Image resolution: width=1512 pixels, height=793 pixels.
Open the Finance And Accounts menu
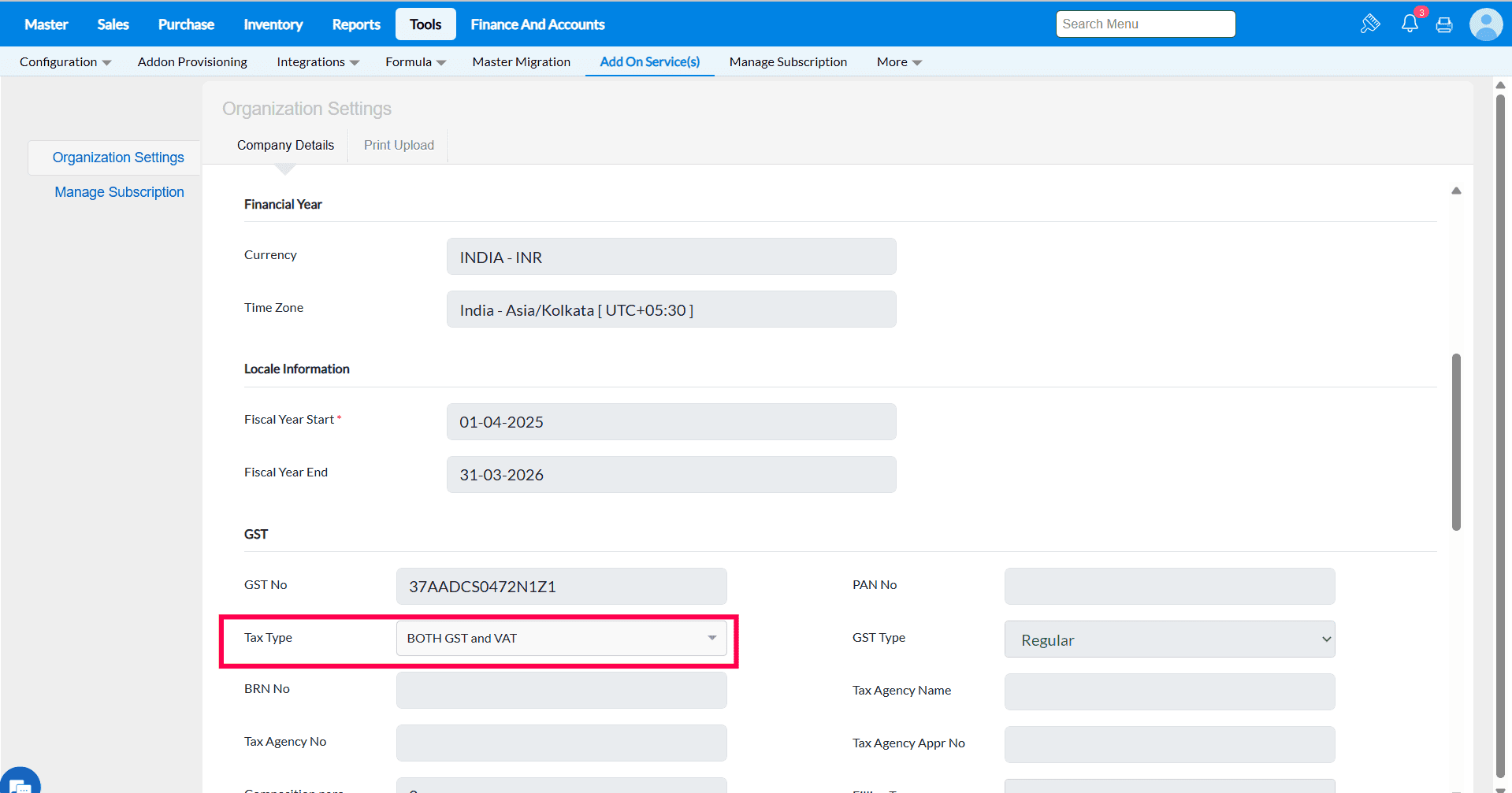click(x=537, y=24)
